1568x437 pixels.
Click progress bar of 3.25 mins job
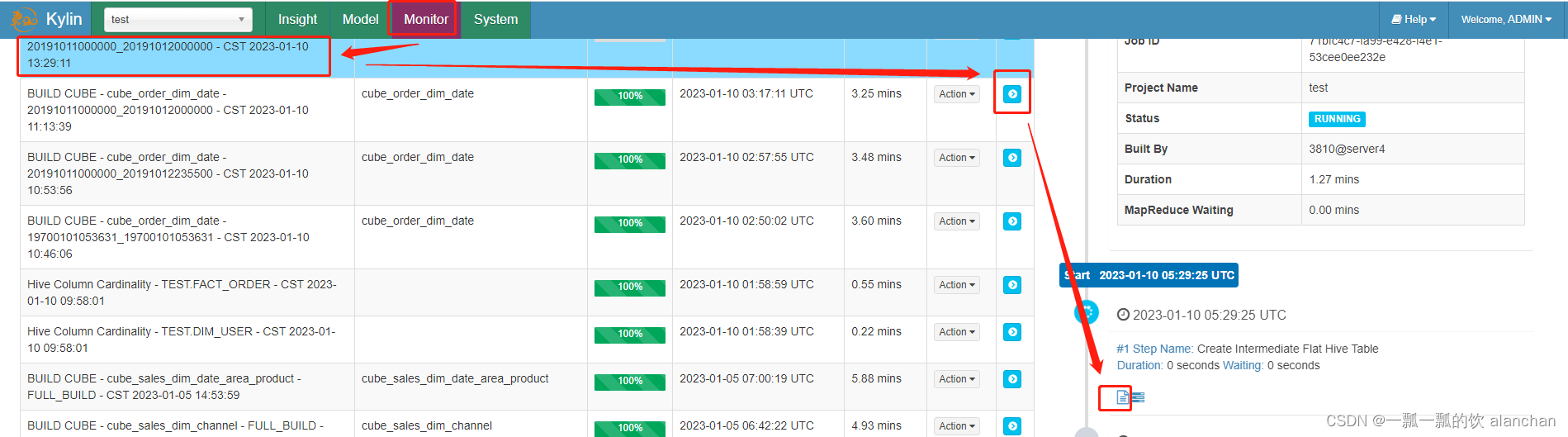click(x=630, y=97)
